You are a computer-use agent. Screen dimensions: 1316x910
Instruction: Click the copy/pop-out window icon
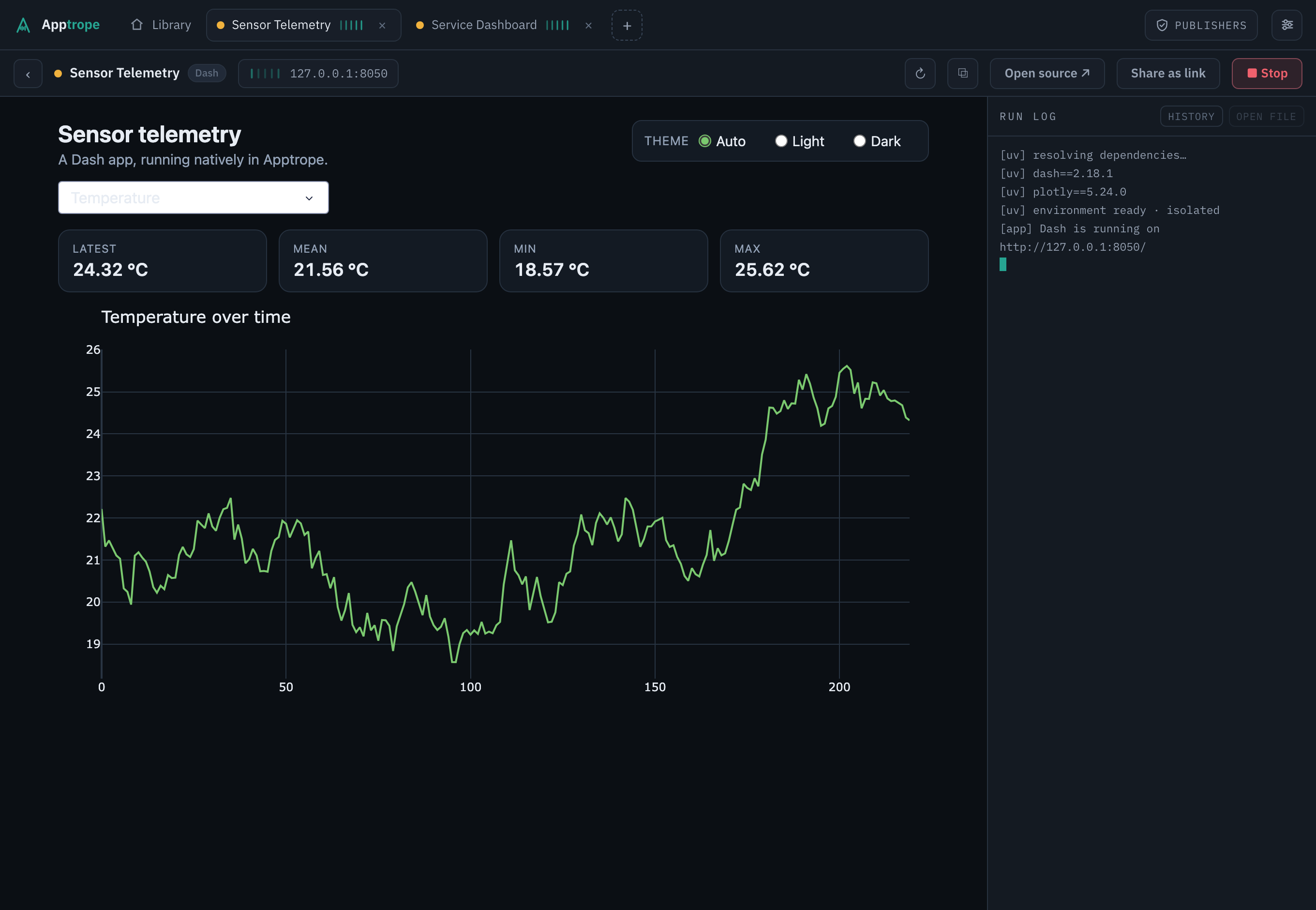(963, 74)
